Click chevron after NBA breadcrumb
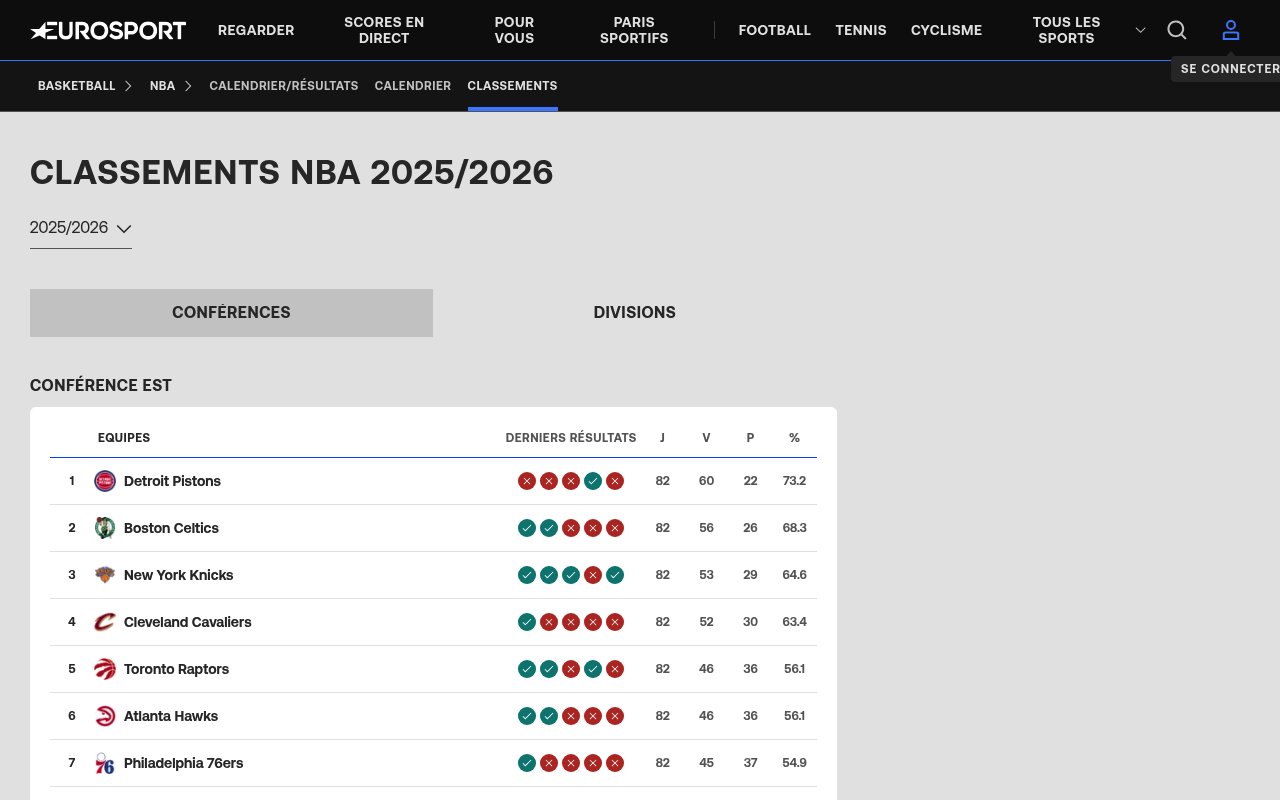 [x=188, y=86]
